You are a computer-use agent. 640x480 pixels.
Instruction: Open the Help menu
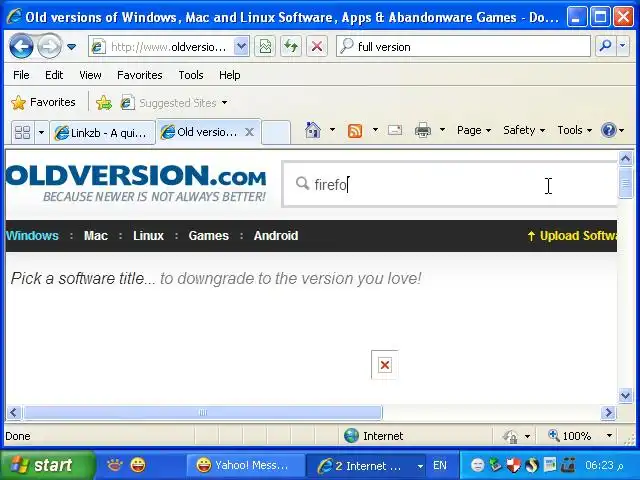coord(229,75)
